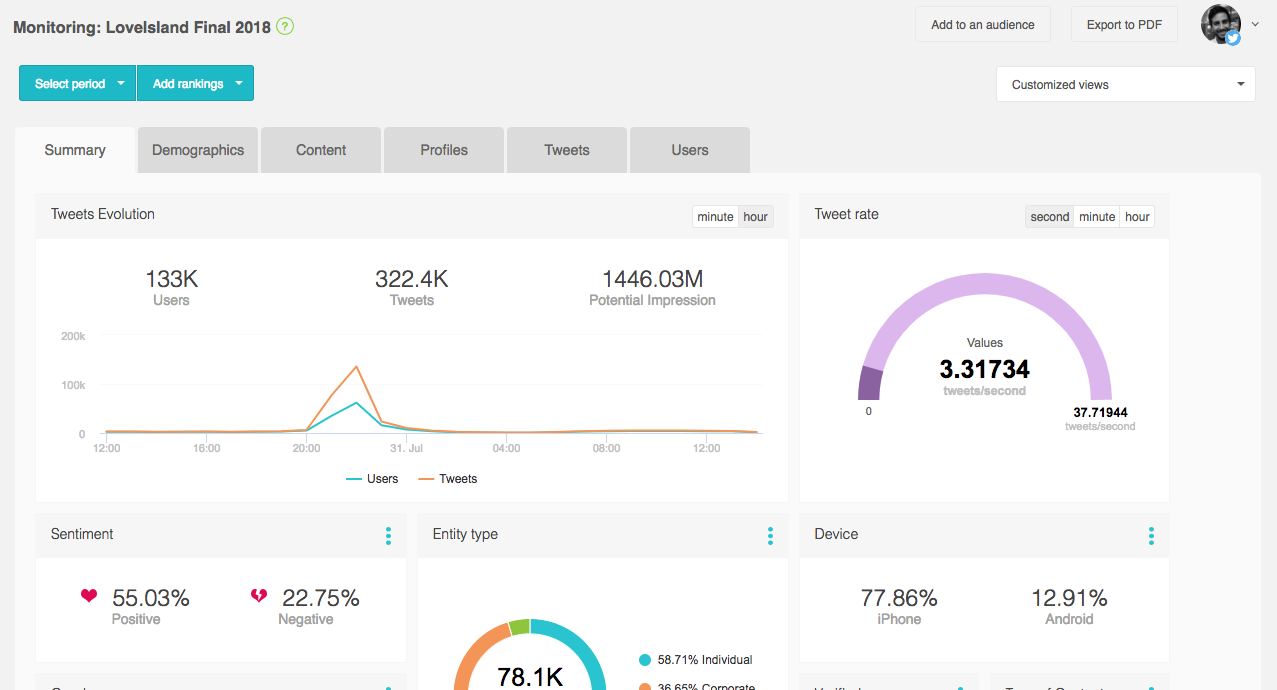Click the teal Individual legend dot
The image size is (1277, 690).
[645, 660]
